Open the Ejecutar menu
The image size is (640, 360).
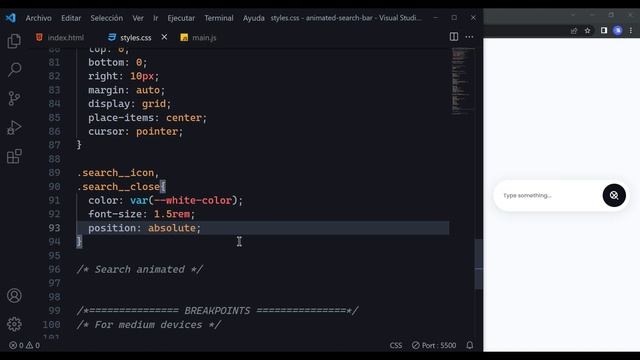(x=181, y=18)
